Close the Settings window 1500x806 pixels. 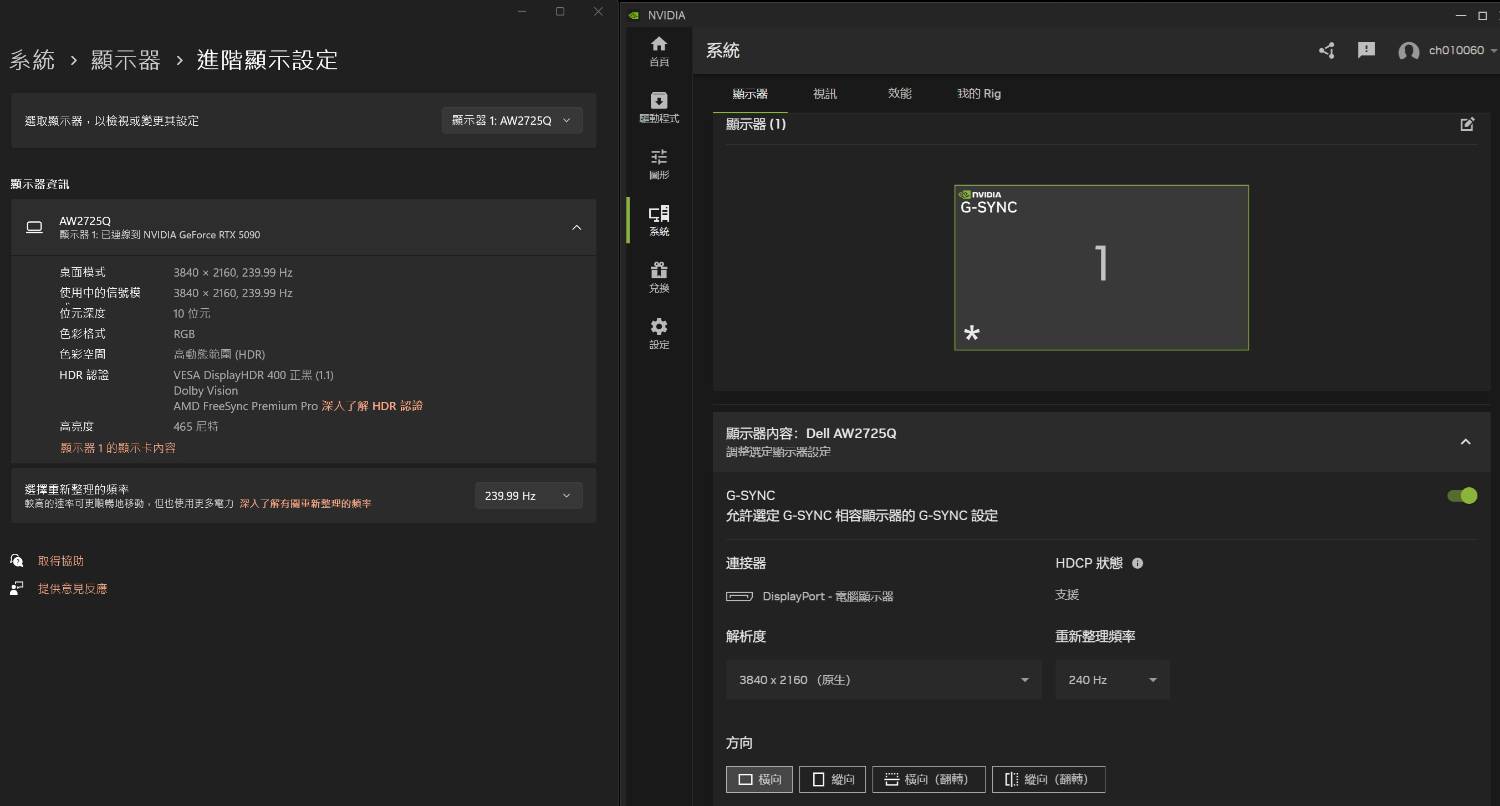tap(598, 12)
